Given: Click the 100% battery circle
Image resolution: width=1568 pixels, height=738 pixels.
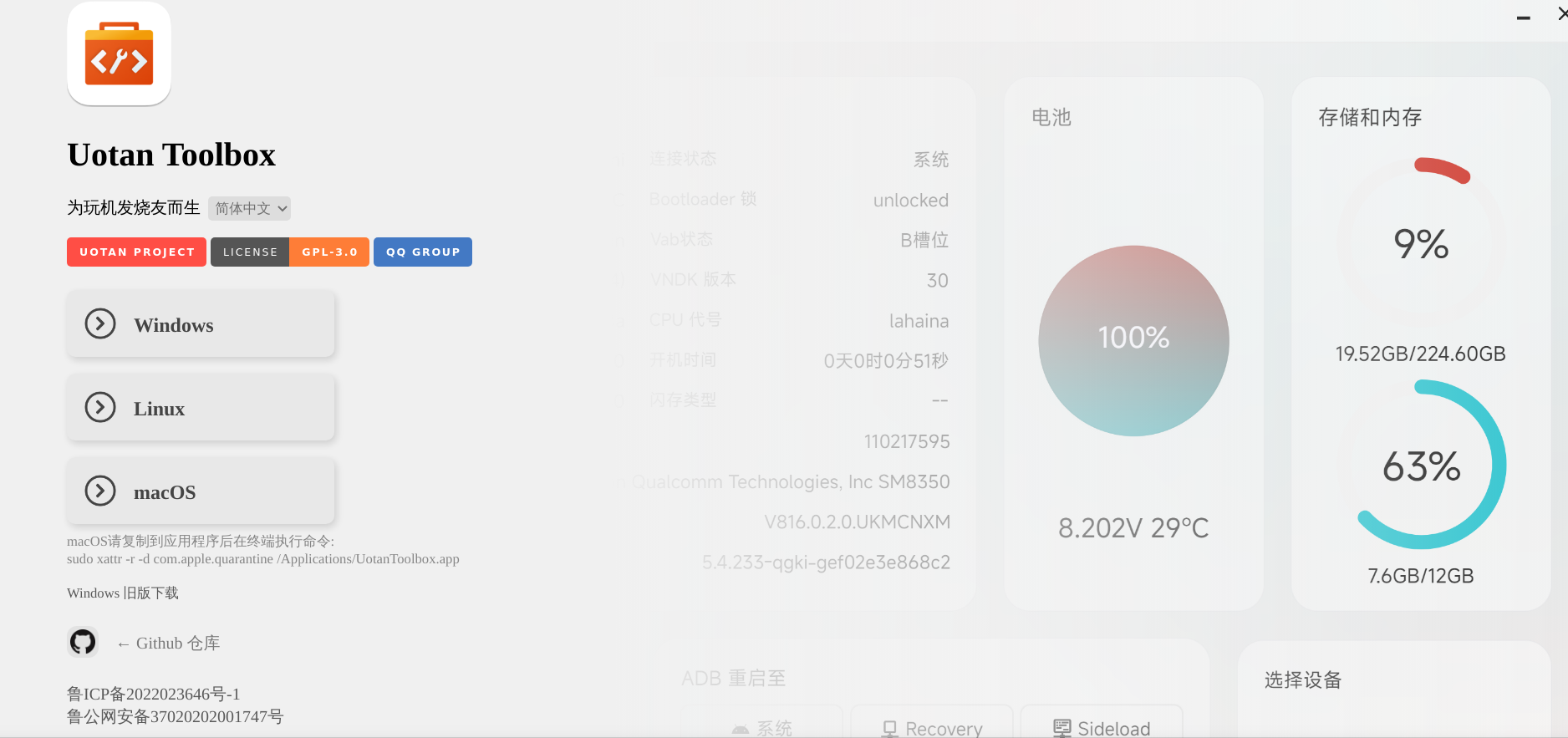Looking at the screenshot, I should [1133, 340].
